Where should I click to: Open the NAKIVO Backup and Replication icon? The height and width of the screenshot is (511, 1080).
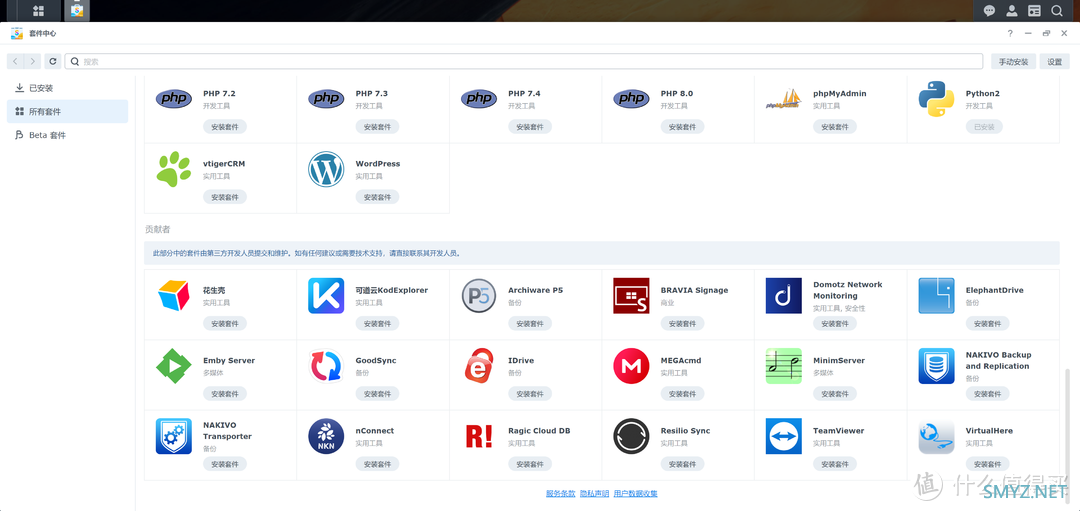(936, 366)
